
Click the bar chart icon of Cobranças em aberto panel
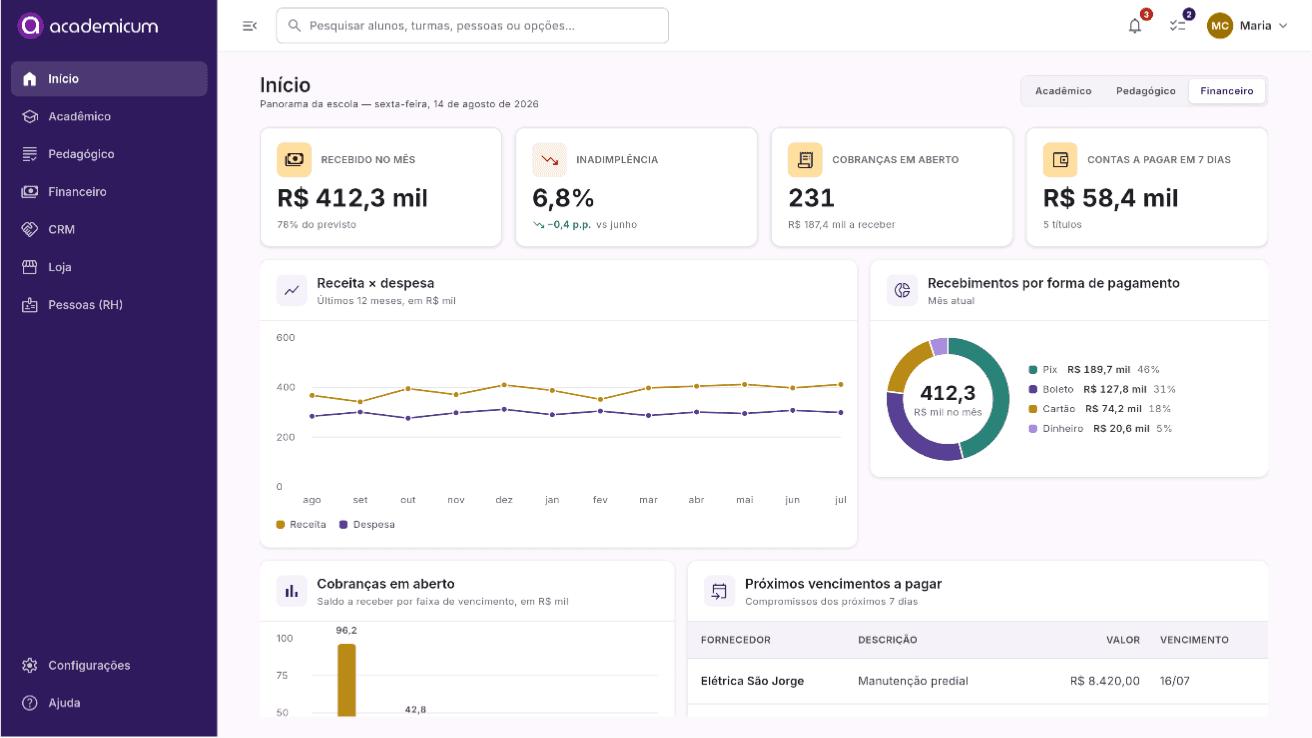[x=292, y=591]
